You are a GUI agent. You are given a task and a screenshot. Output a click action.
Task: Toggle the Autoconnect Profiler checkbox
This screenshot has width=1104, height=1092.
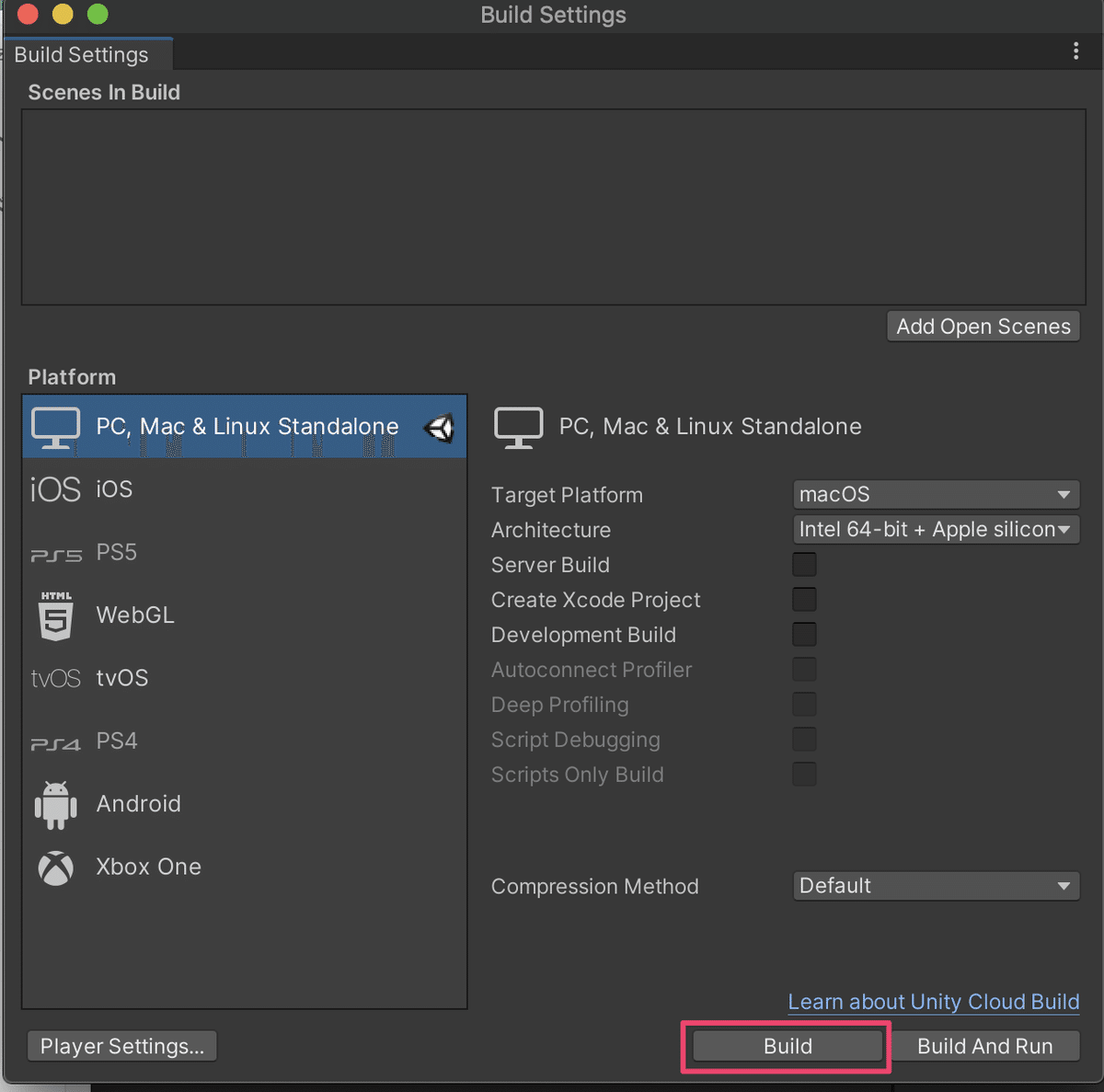804,670
